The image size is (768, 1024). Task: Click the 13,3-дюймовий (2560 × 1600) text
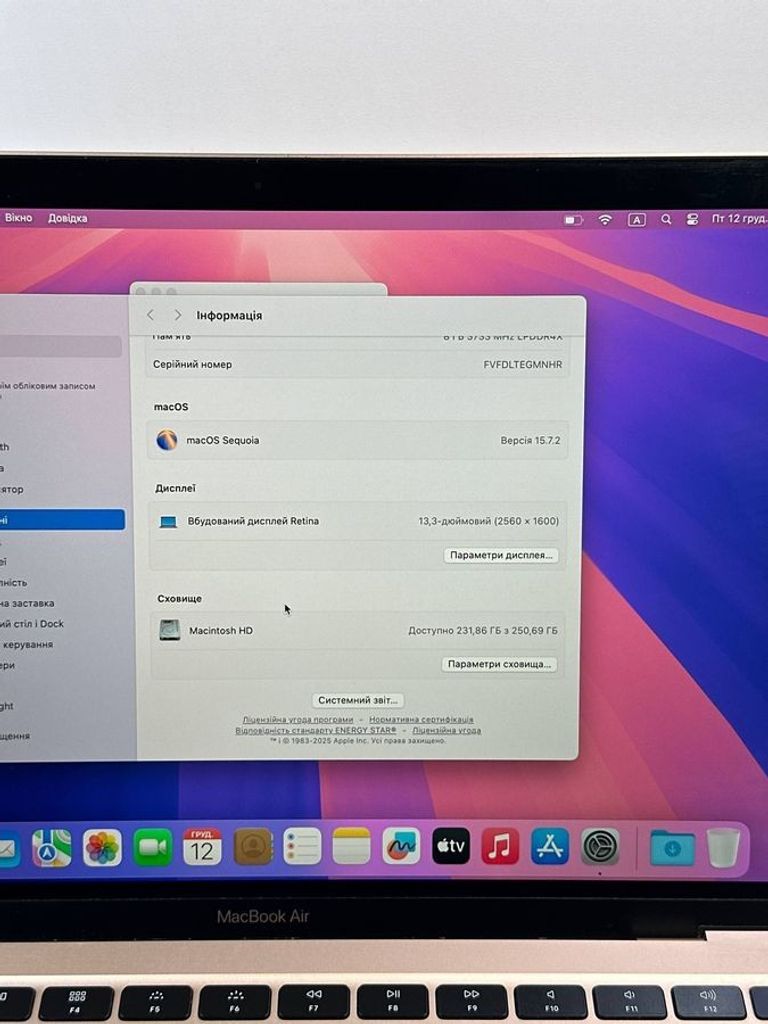[x=488, y=521]
